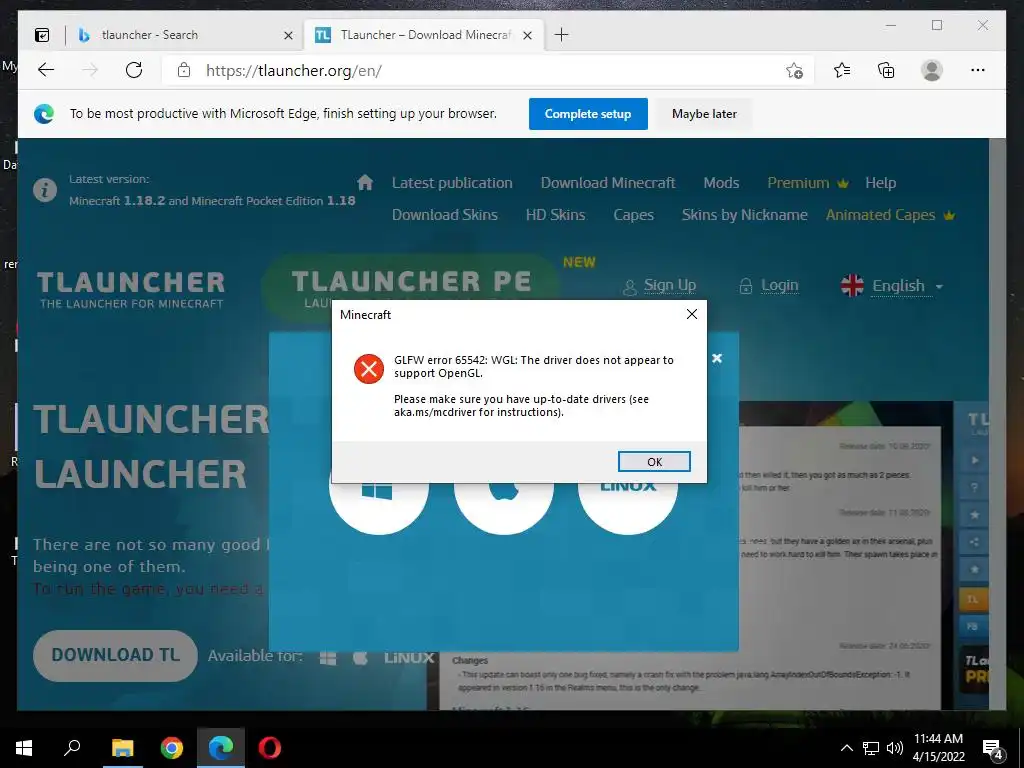Viewport: 1024px width, 768px height.
Task: Open Latest publication menu
Action: pos(452,183)
